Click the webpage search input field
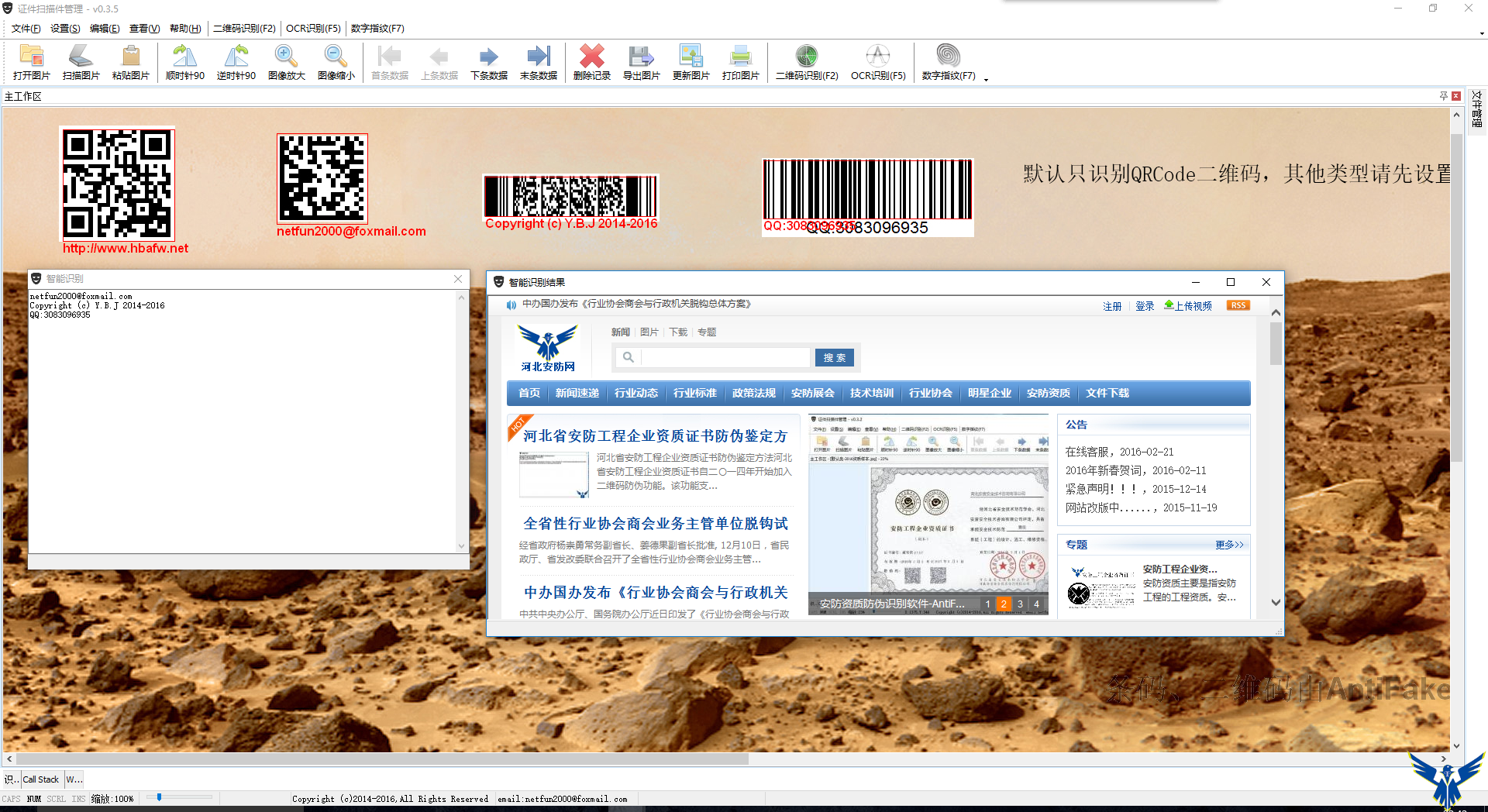The height and width of the screenshot is (812, 1488). 725,357
